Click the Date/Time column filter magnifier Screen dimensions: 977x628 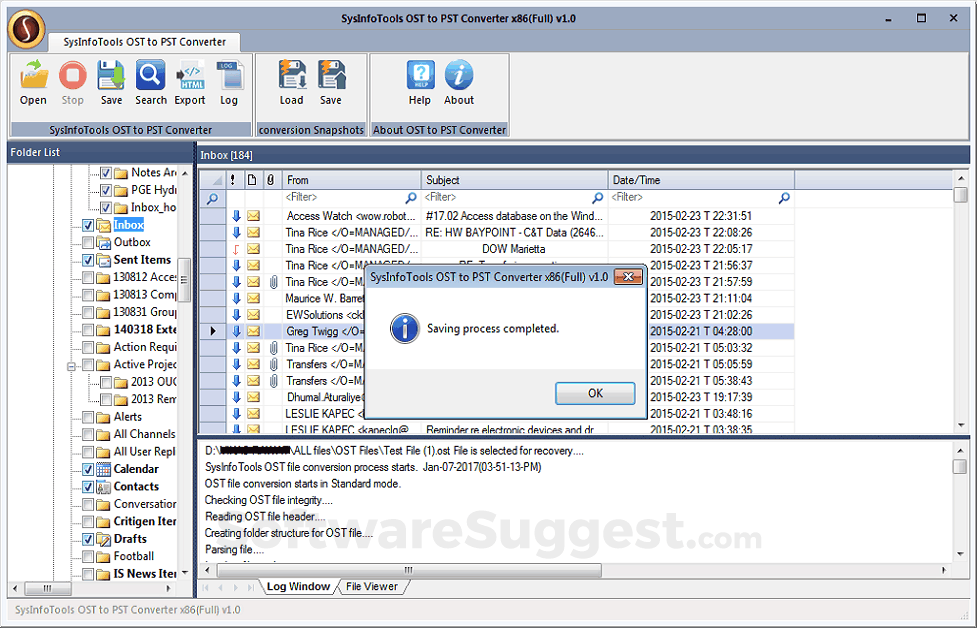pos(784,197)
